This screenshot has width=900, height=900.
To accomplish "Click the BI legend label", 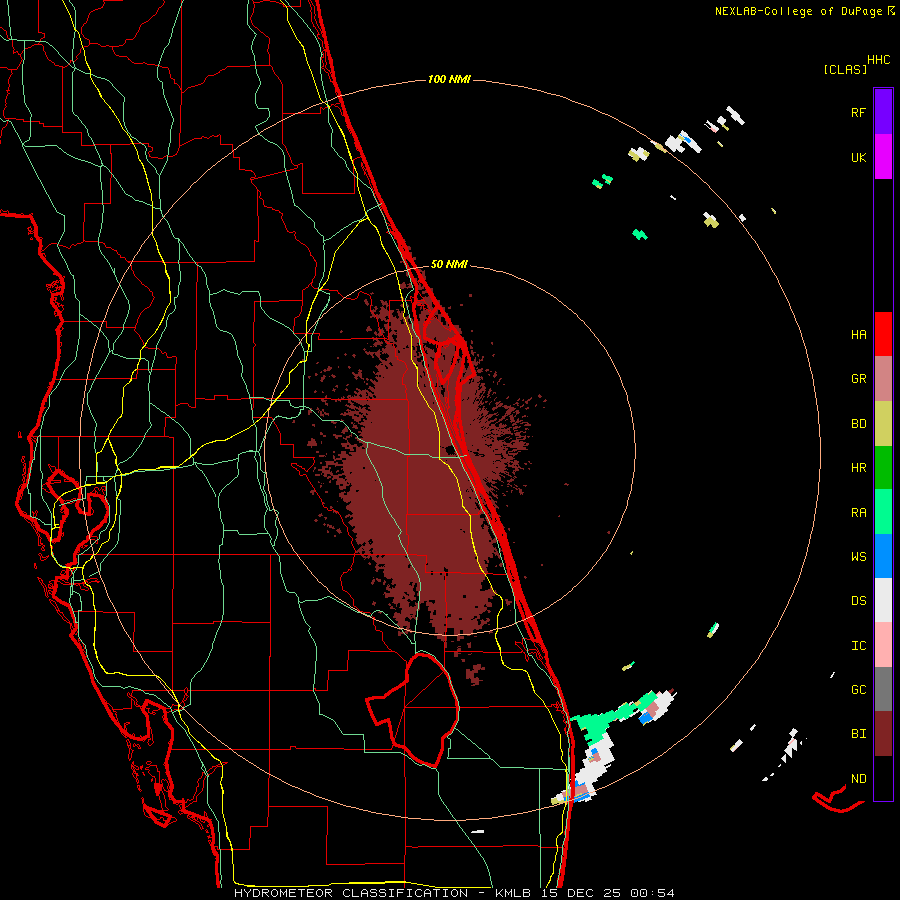I will 858,734.
